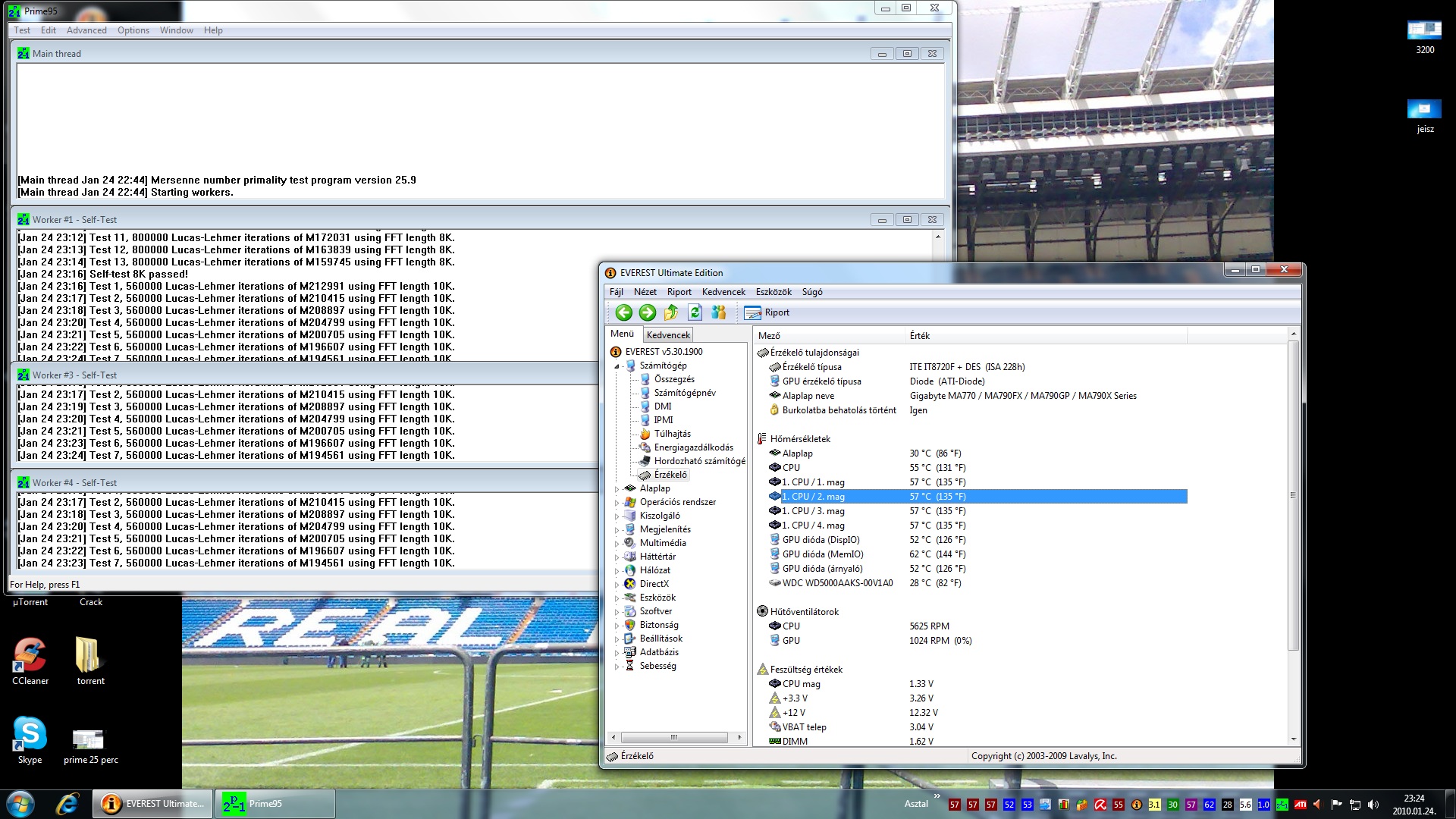Expand the Multimédia tree node

coord(617,544)
